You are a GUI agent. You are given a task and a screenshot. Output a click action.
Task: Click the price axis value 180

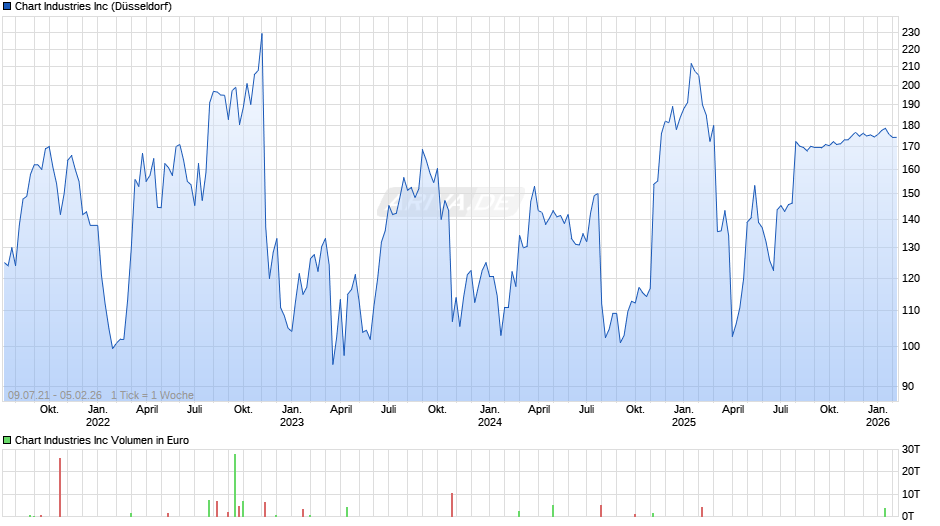(x=911, y=125)
